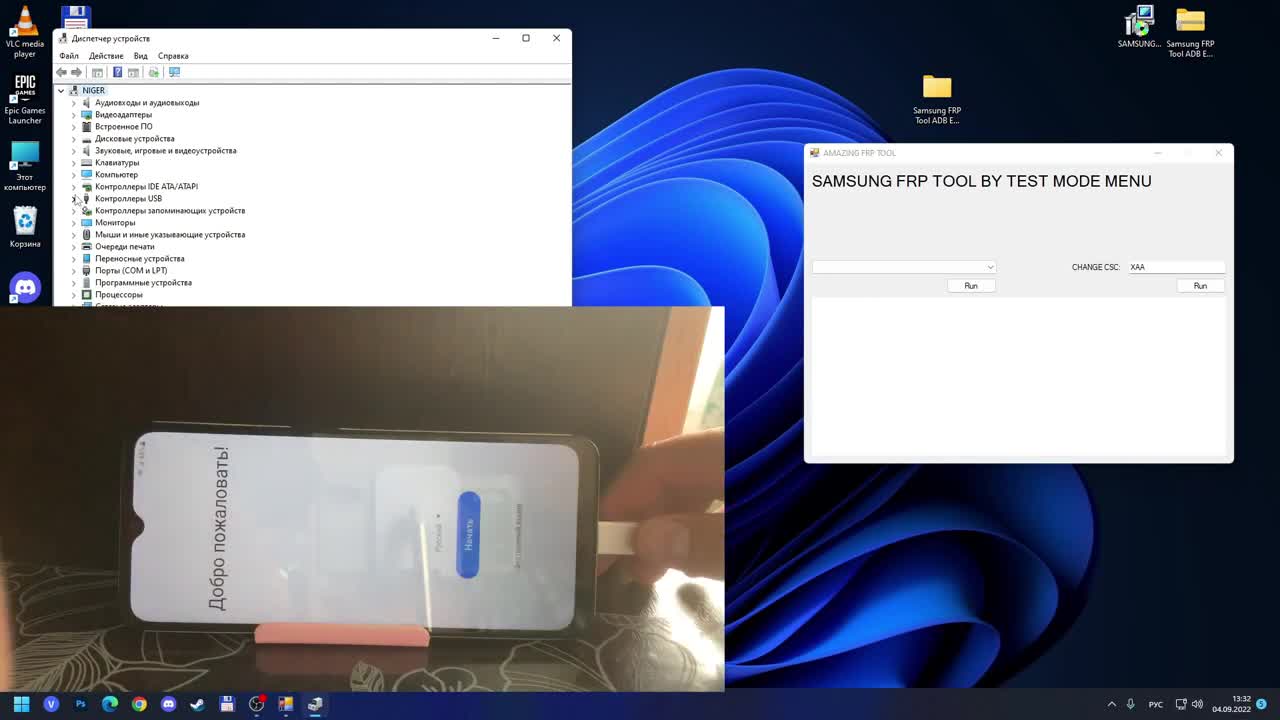This screenshot has width=1280, height=720.
Task: Click the notification count badge on taskbar
Action: [x=1262, y=704]
